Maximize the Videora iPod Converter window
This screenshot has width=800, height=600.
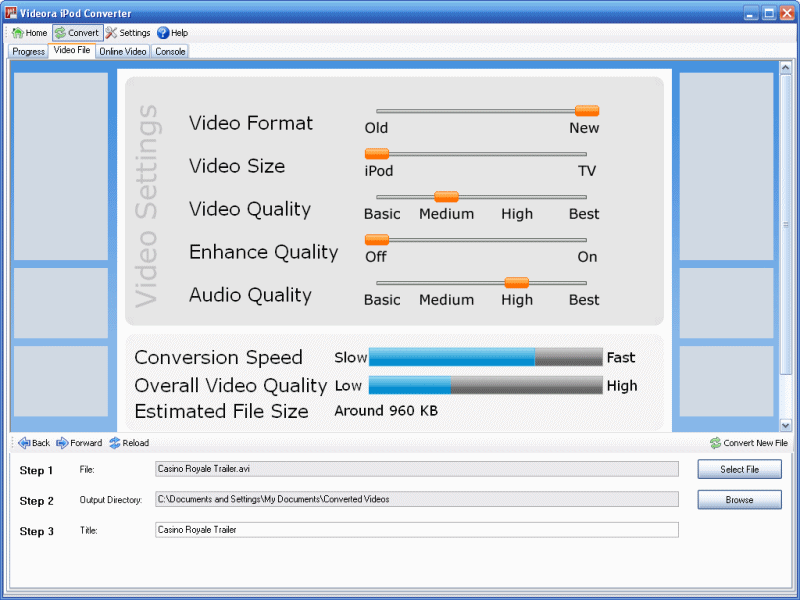[769, 13]
